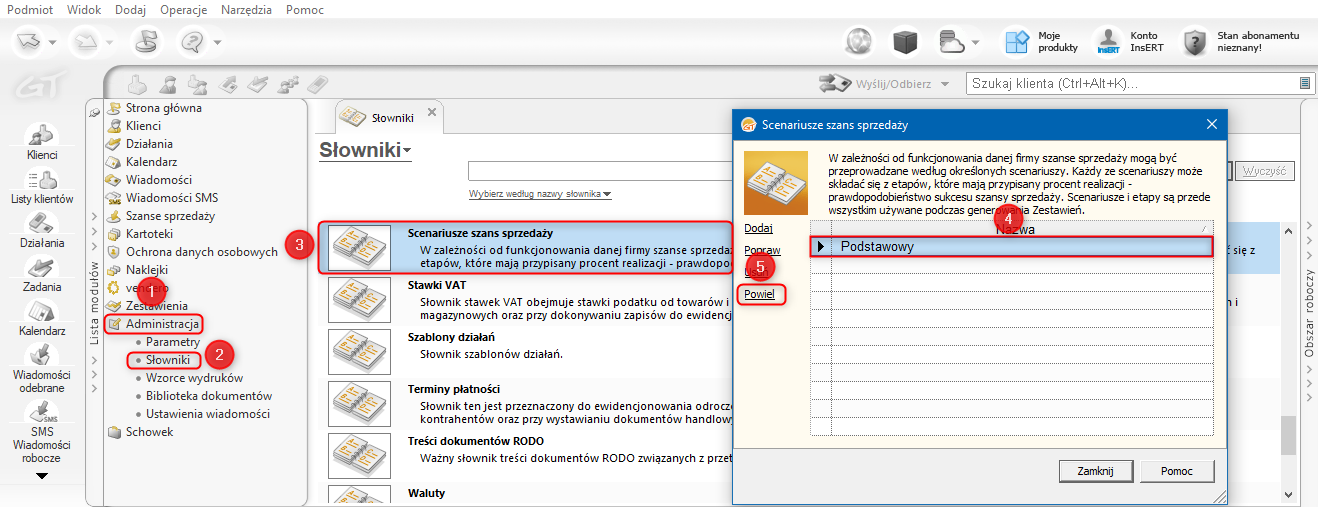Image resolution: width=1318 pixels, height=507 pixels.
Task: Click the Wyczyść button
Action: [1265, 171]
